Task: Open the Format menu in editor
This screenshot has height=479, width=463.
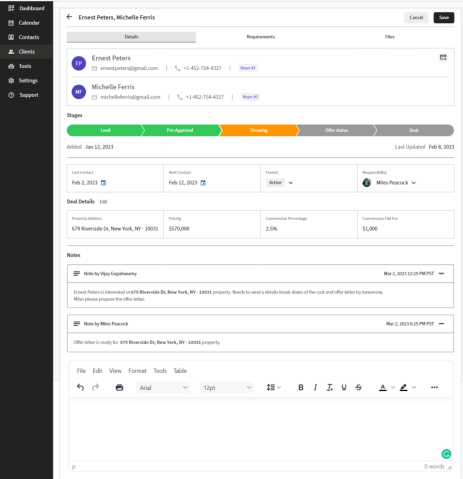Action: pos(137,371)
